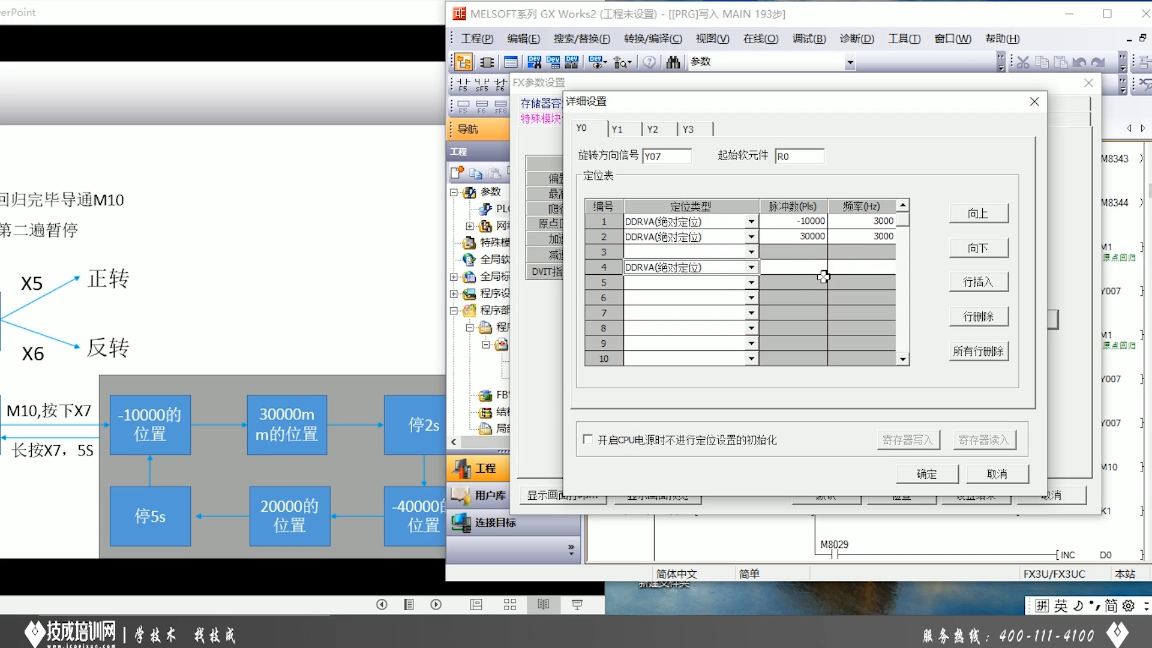
Task: Click the 旋转方向信号 input field showing Y07
Action: coord(667,156)
